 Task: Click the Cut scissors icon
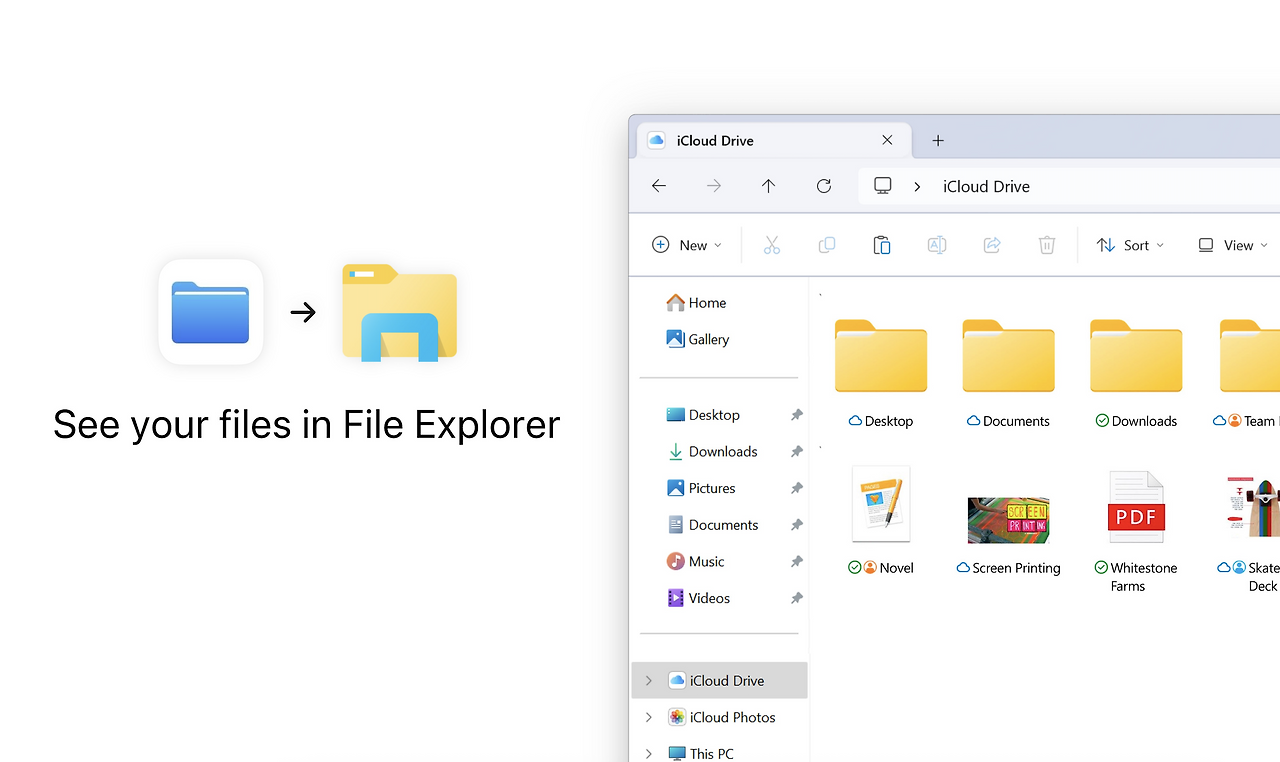pyautogui.click(x=772, y=245)
